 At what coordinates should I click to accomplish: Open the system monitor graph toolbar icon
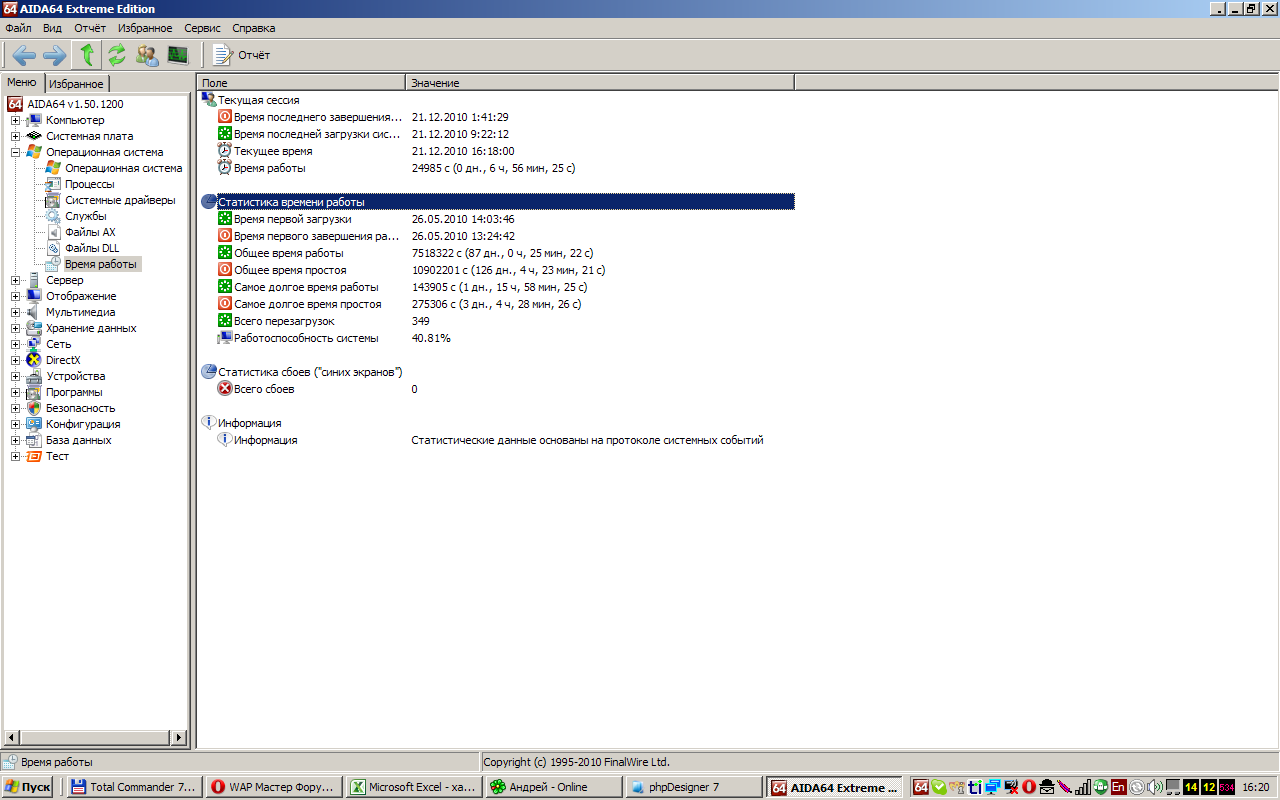(x=178, y=55)
